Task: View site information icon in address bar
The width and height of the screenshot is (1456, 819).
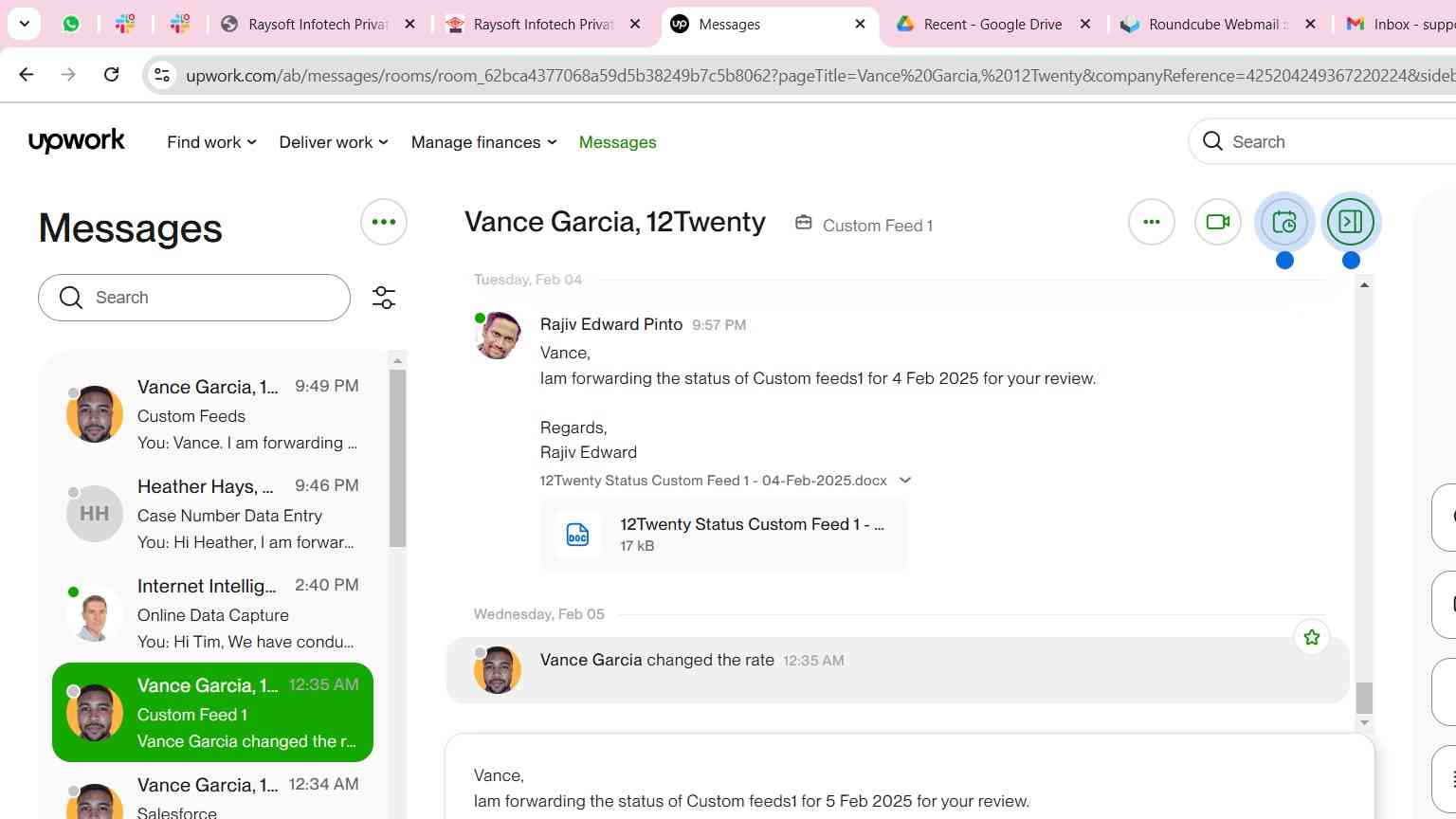Action: pos(162,75)
